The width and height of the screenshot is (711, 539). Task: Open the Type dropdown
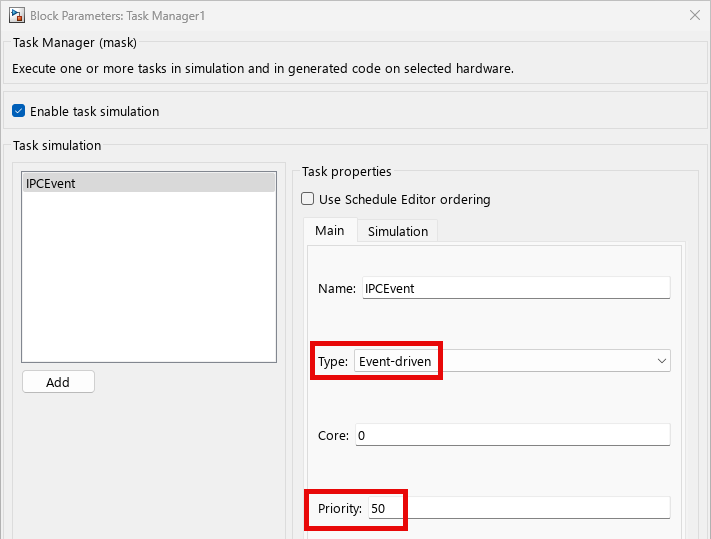click(512, 361)
